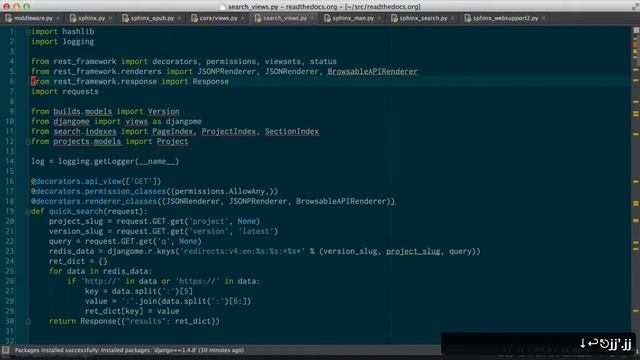Image resolution: width=640 pixels, height=360 pixels.
Task: Click the error stripe marker for line 18
Action: 636,203
